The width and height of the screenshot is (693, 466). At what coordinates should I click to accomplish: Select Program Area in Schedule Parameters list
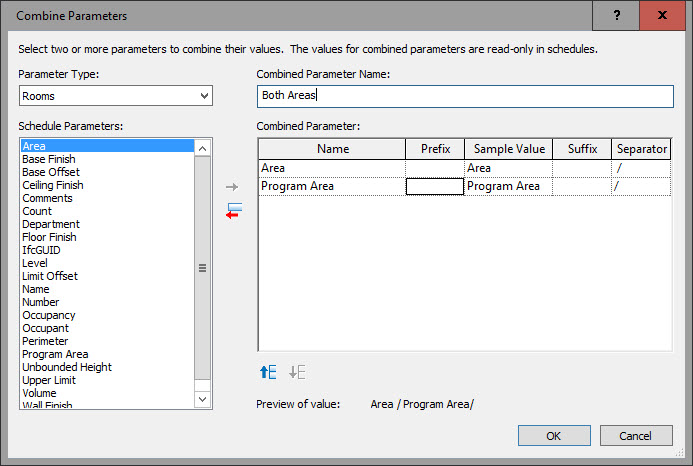coord(55,354)
